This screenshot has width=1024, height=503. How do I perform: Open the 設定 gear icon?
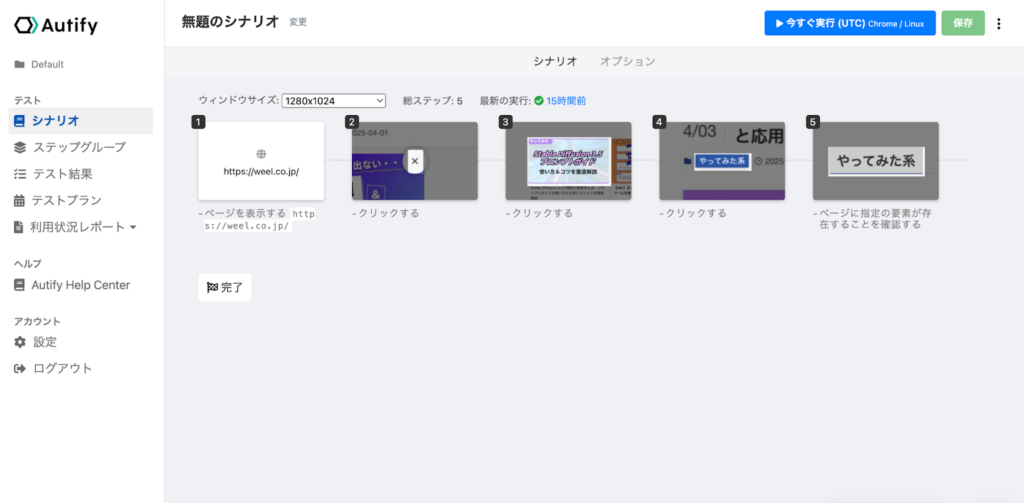(20, 342)
